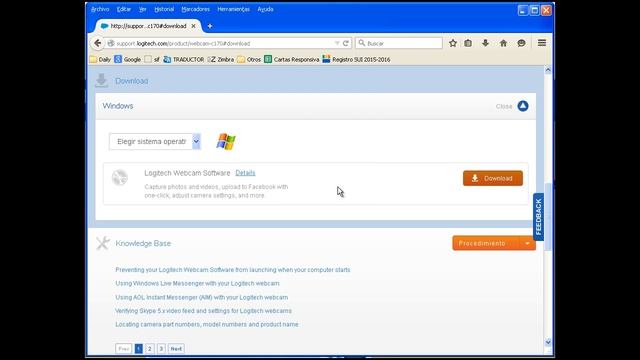Screen dimensions: 640x360
Task: Click the scrollbar down arrow
Action: (x=548, y=342)
